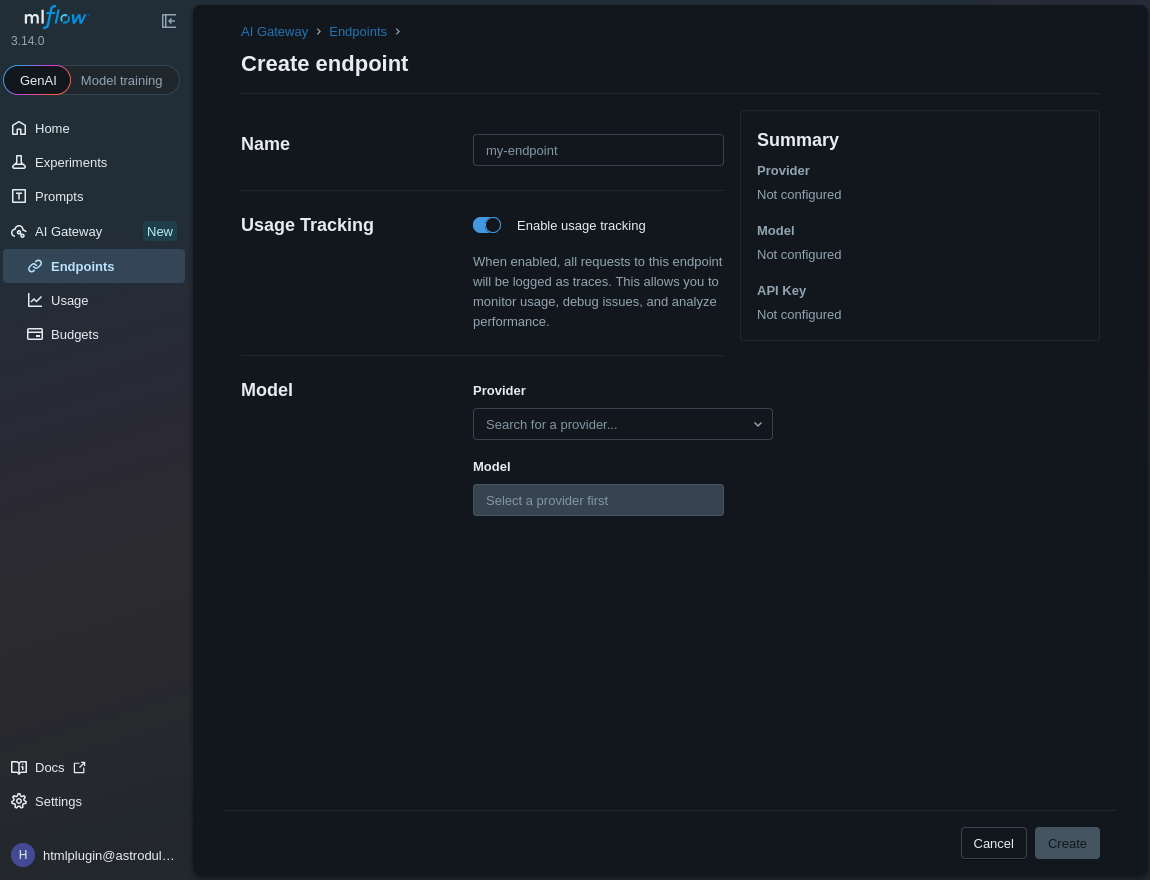
Task: Open the AI Gateway section
Action: coord(94,231)
